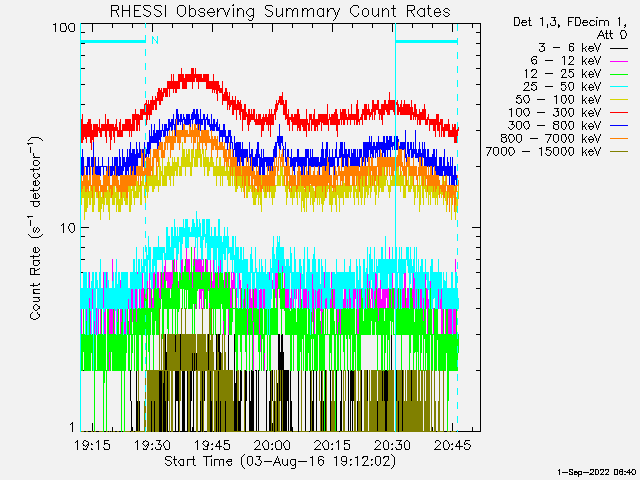Click the 20:45 x-axis tick label
The height and width of the screenshot is (480, 640).
pos(452,445)
